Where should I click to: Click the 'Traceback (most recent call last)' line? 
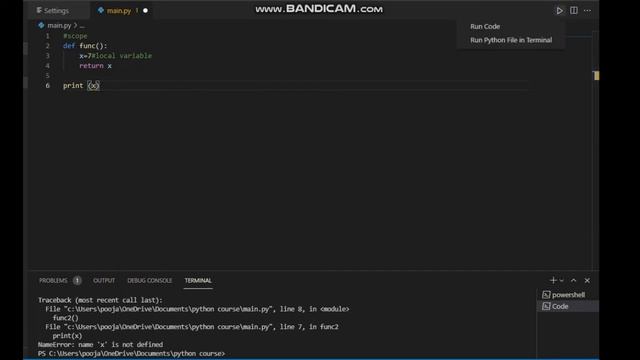(x=100, y=300)
